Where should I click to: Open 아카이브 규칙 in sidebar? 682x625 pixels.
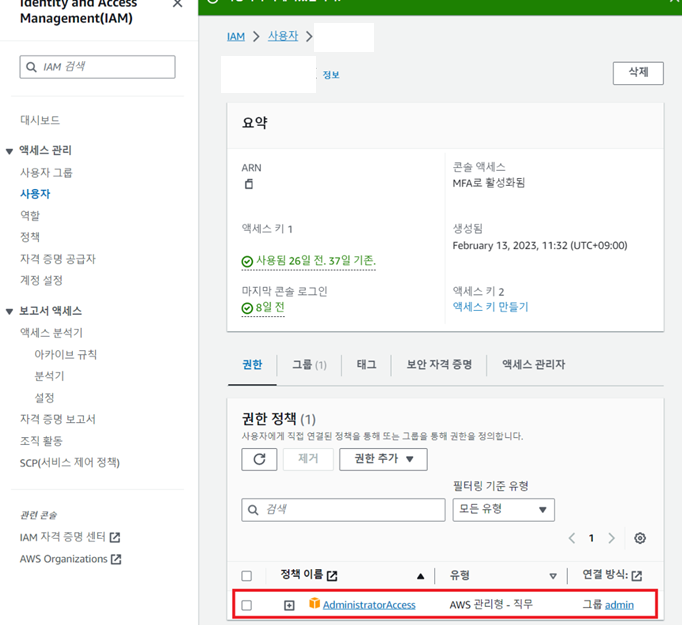[x=66, y=354]
